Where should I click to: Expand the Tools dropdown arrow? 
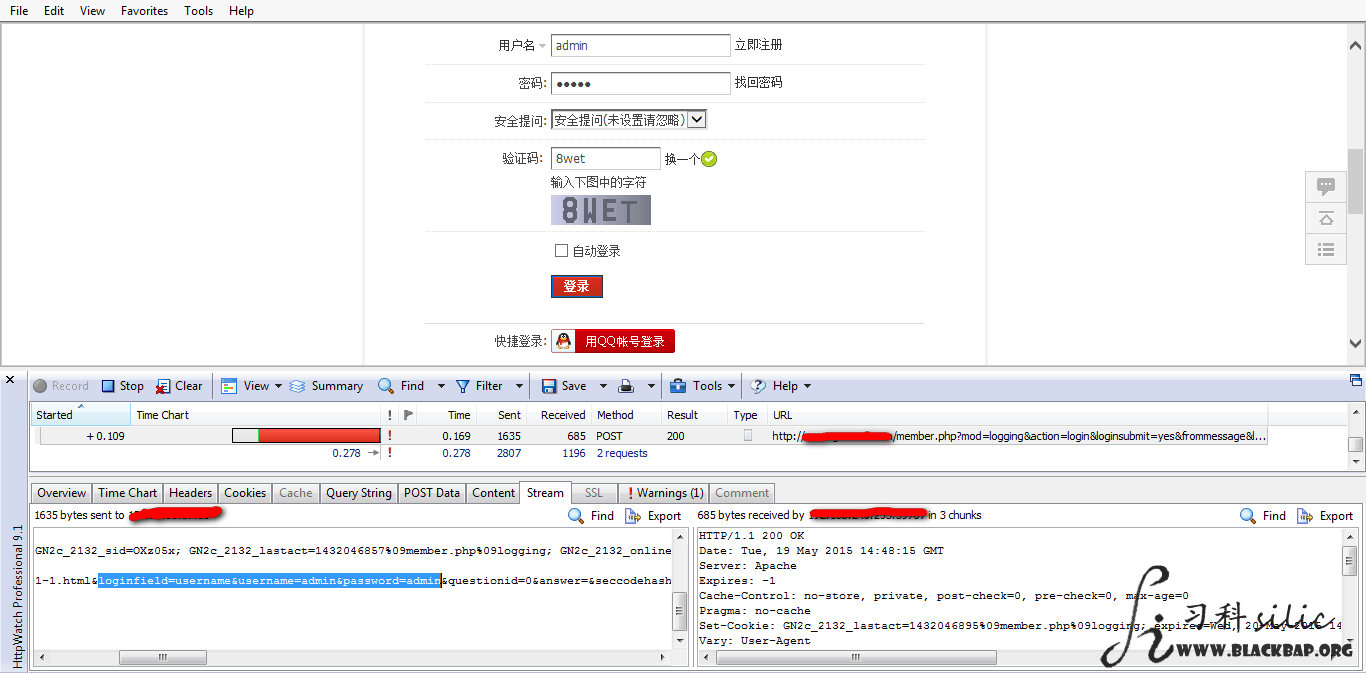(733, 386)
